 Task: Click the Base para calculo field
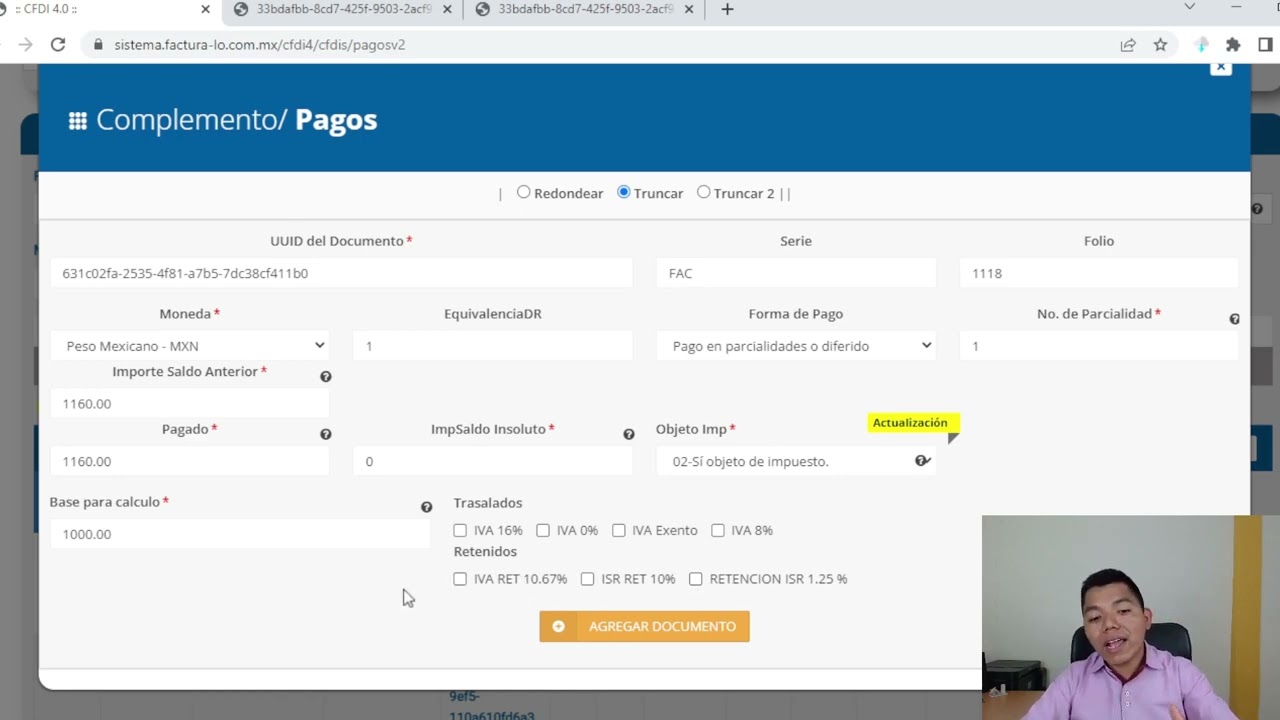pyautogui.click(x=240, y=534)
